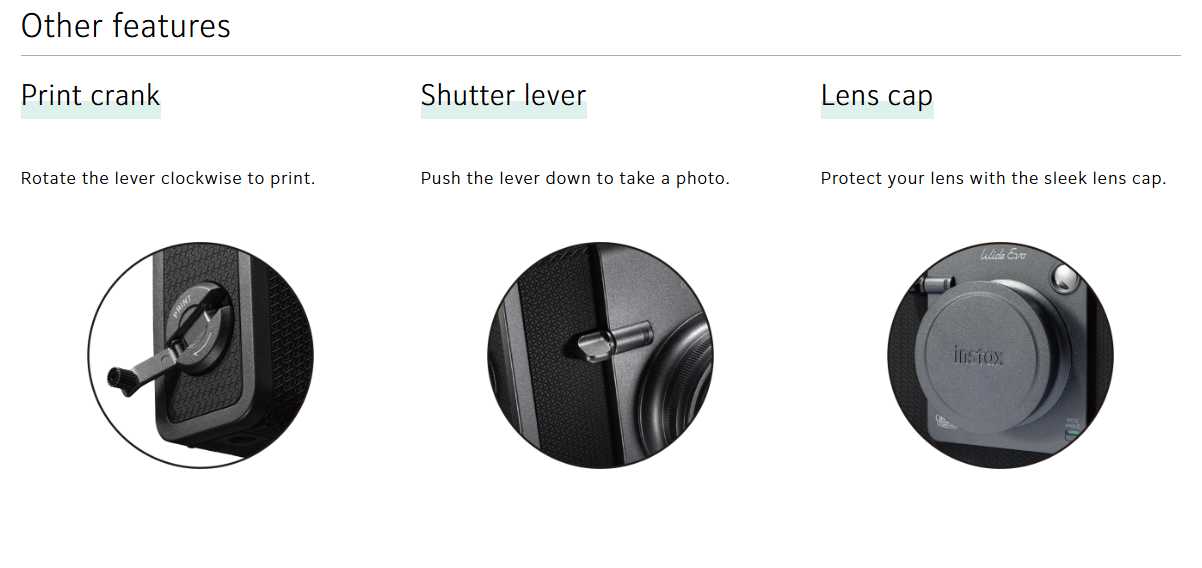The height and width of the screenshot is (568, 1202).
Task: Click the "Other features" section title
Action: (126, 25)
